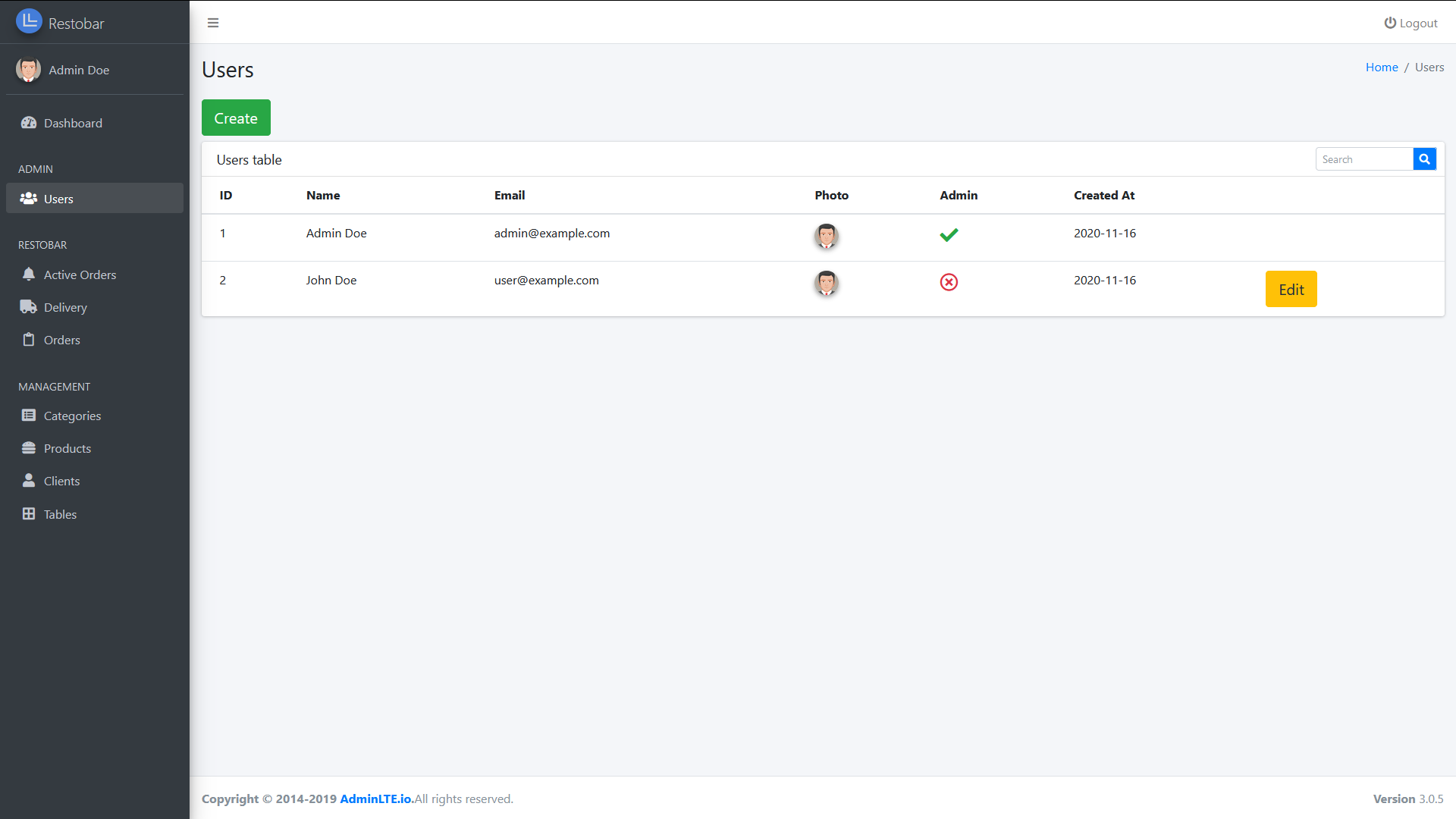This screenshot has height=819, width=1456.
Task: Click John Doe's red admin cross icon
Action: coord(949,282)
